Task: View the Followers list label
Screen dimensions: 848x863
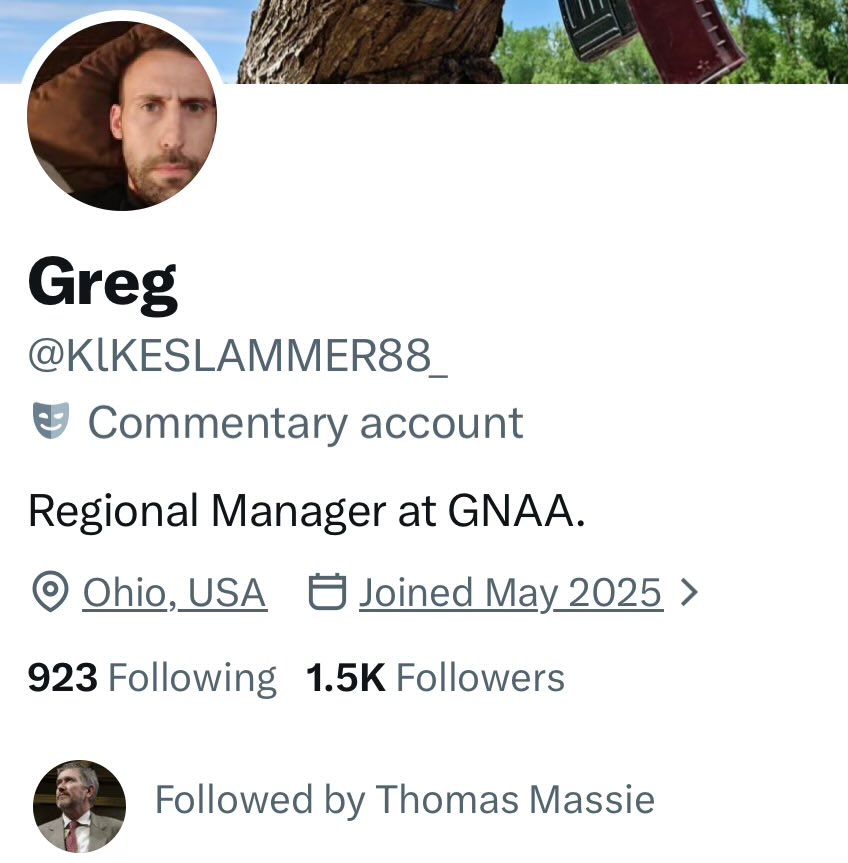Action: [x=480, y=678]
